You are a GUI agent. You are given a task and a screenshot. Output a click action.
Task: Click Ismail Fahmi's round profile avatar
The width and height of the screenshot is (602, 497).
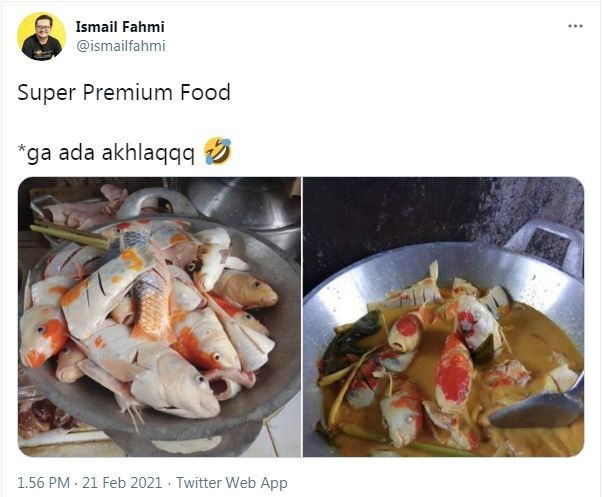click(41, 36)
